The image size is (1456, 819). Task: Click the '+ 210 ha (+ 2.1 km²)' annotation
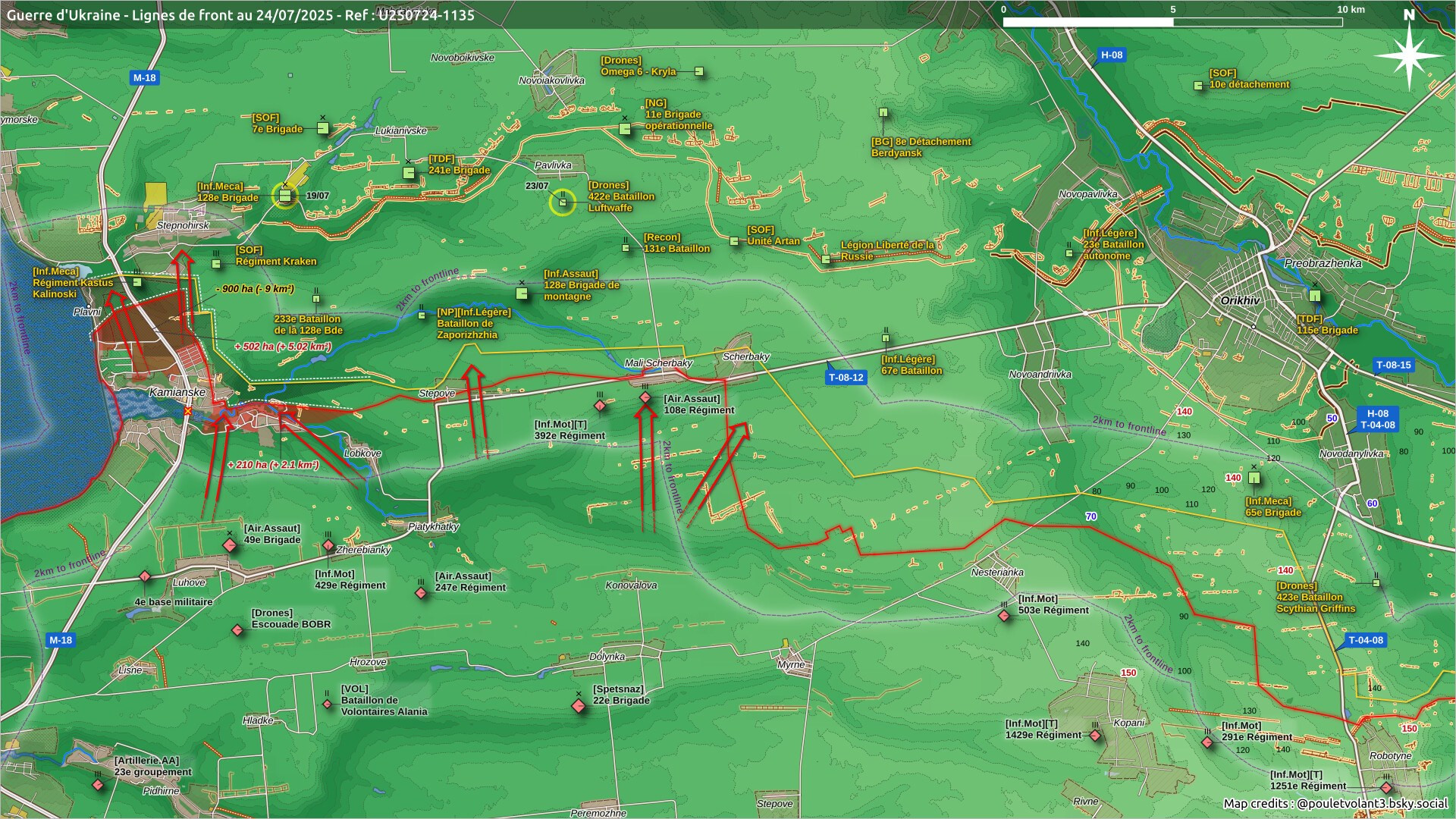click(x=273, y=465)
